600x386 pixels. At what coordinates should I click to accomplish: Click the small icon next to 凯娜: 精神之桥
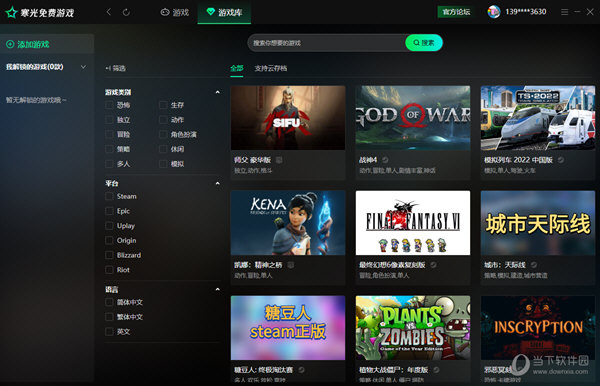click(x=291, y=265)
